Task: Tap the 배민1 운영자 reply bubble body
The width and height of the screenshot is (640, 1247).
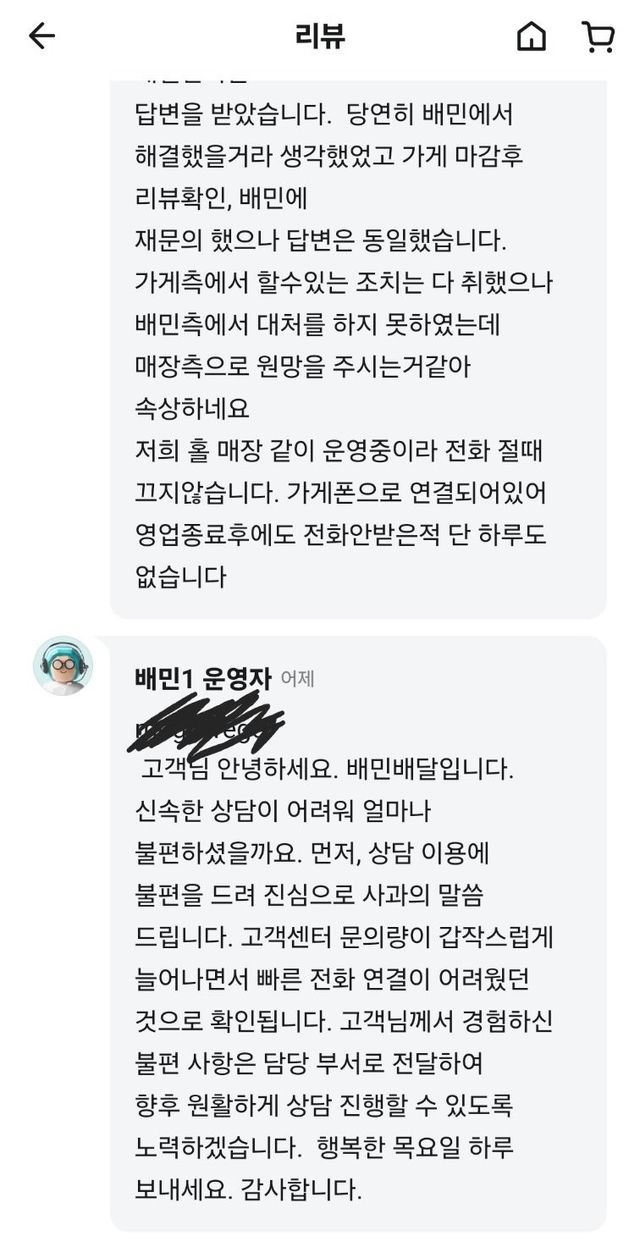Action: (x=358, y=933)
